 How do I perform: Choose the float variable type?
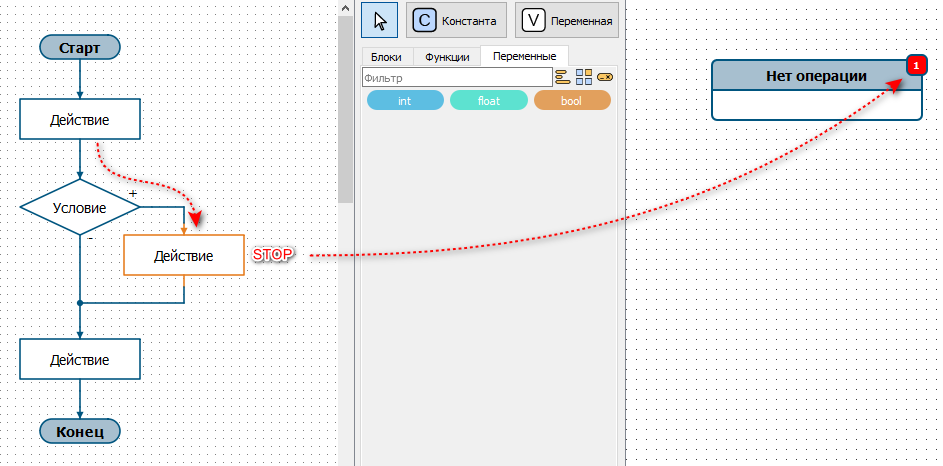[x=488, y=100]
